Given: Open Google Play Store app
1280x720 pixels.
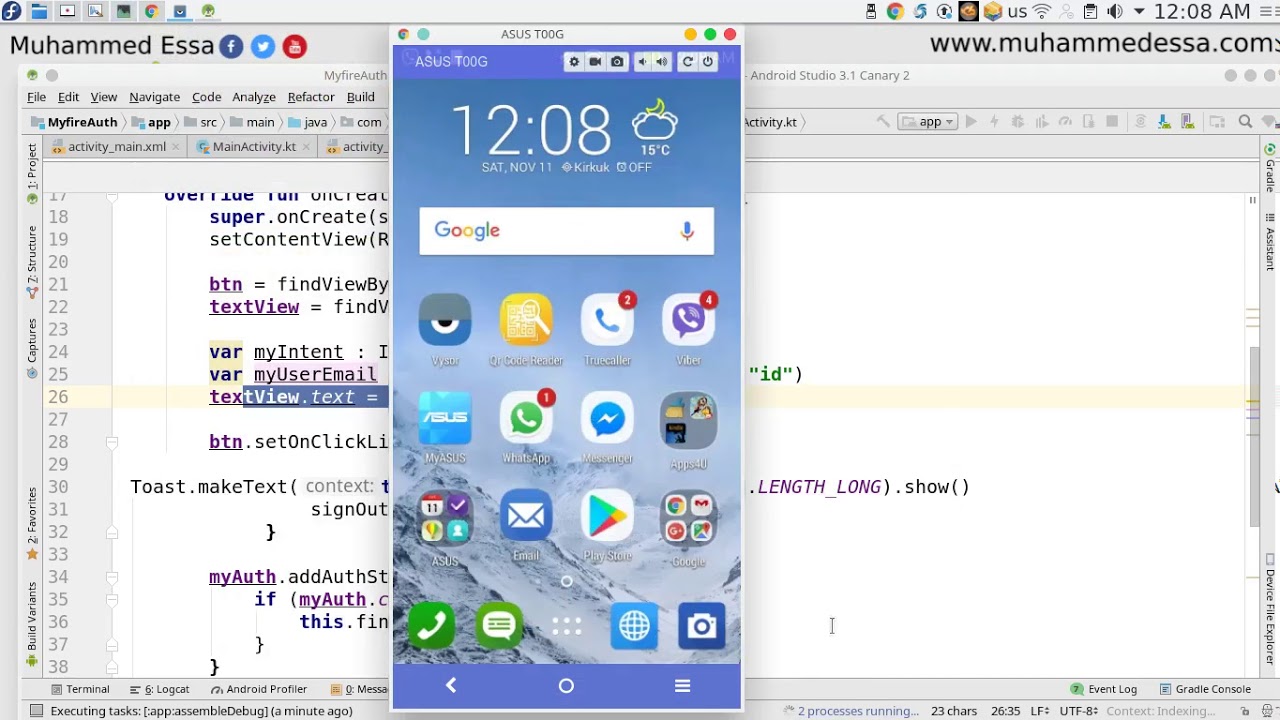Looking at the screenshot, I should pos(607,516).
